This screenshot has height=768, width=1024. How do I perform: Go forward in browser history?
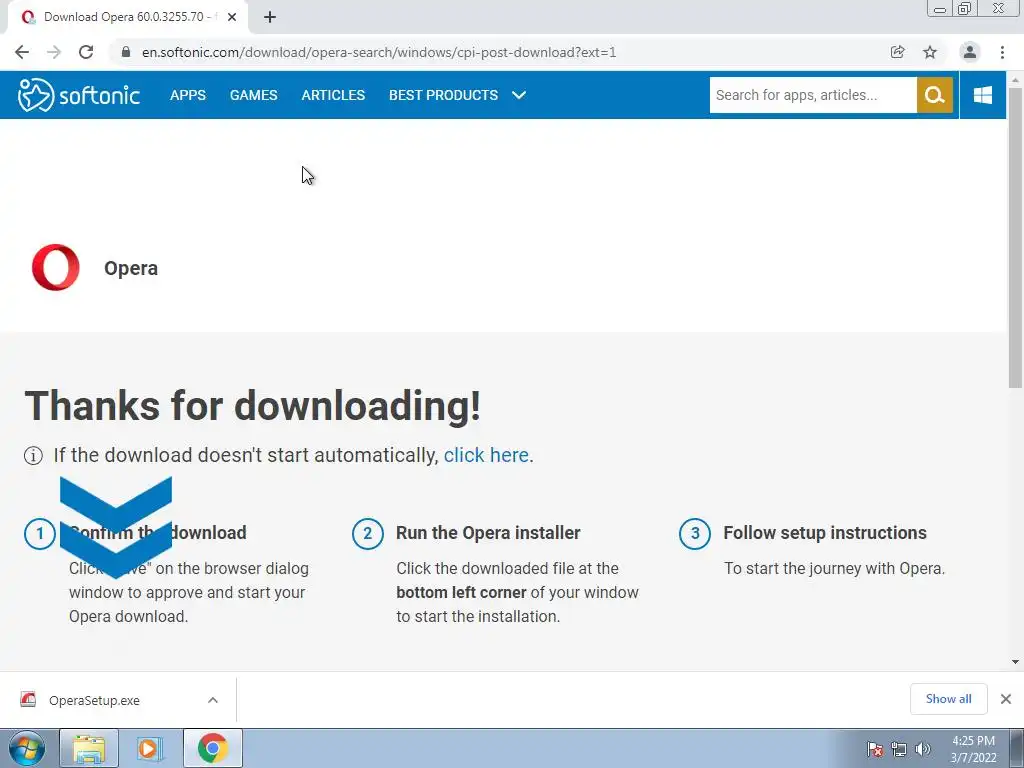coord(54,52)
